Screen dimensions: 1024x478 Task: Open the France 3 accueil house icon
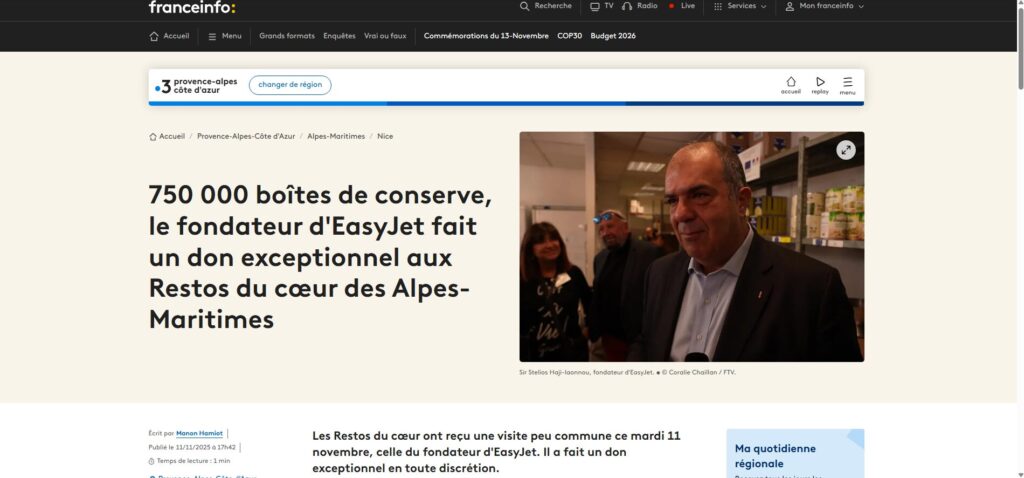coord(790,82)
